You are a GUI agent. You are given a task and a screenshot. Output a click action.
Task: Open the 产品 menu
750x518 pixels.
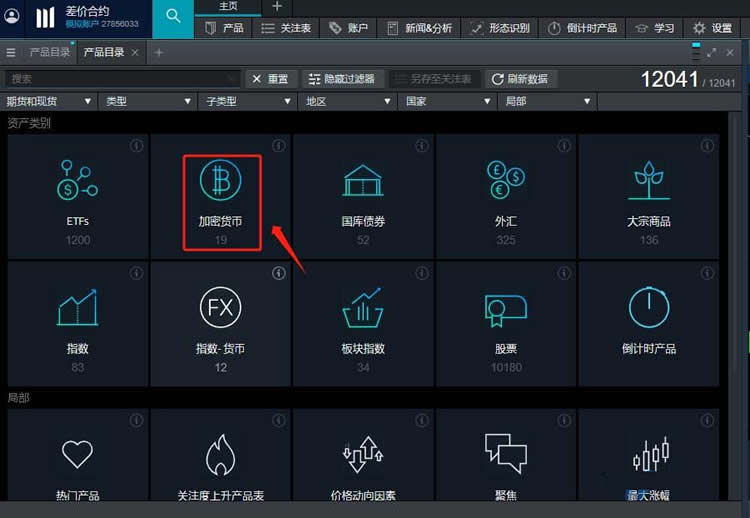click(224, 28)
